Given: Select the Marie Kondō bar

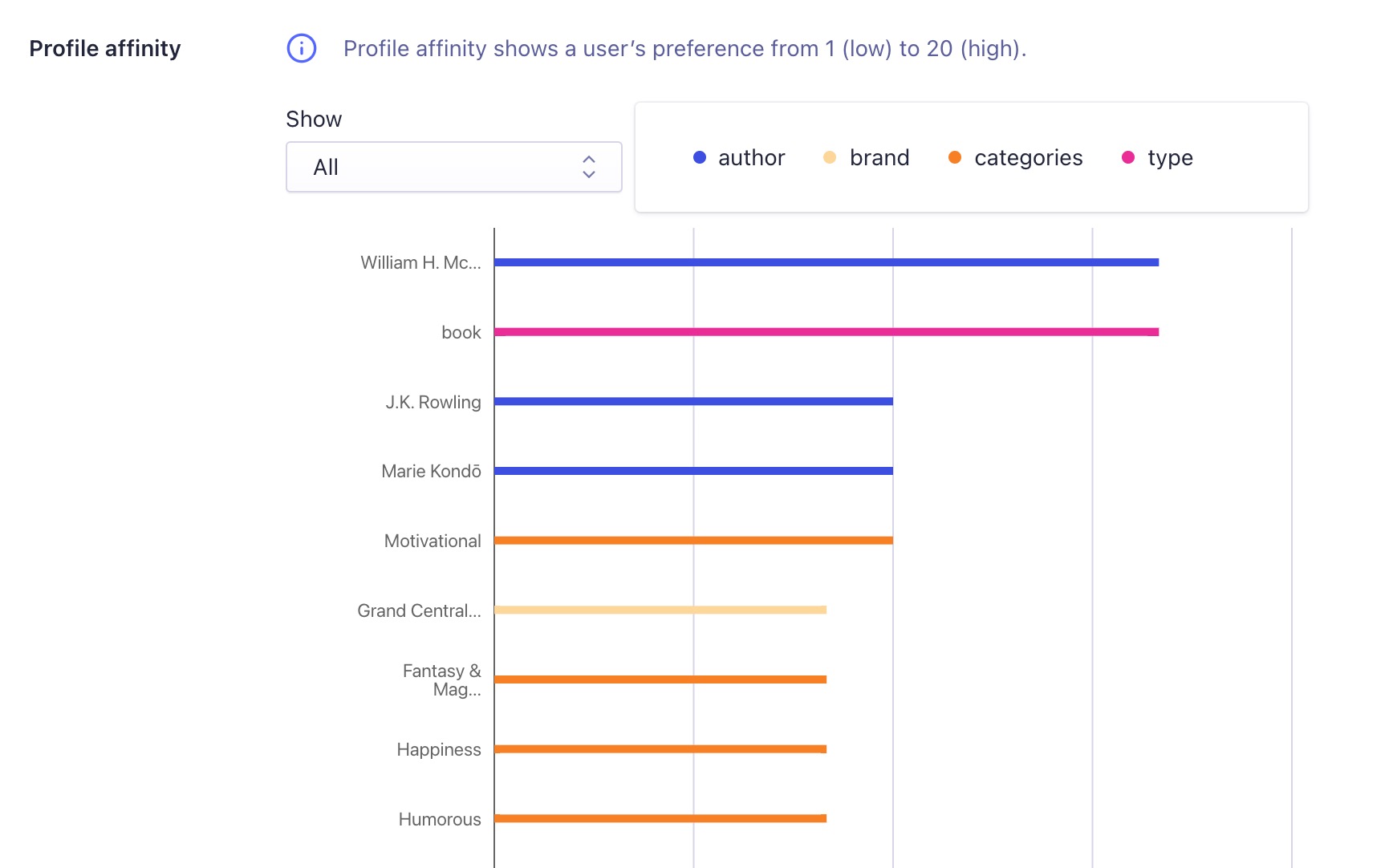Looking at the screenshot, I should pos(694,471).
